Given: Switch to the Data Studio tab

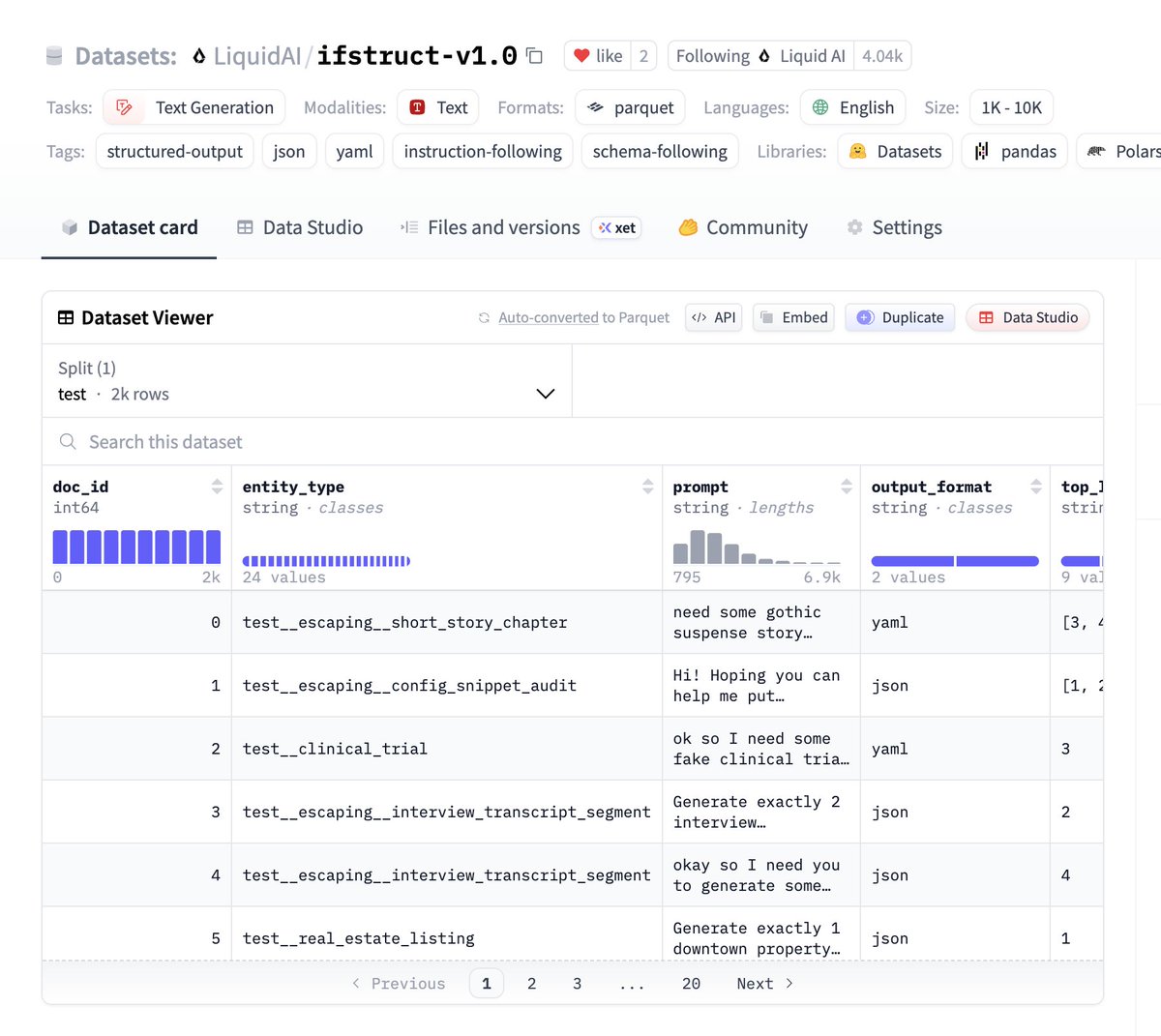Looking at the screenshot, I should pos(300,227).
